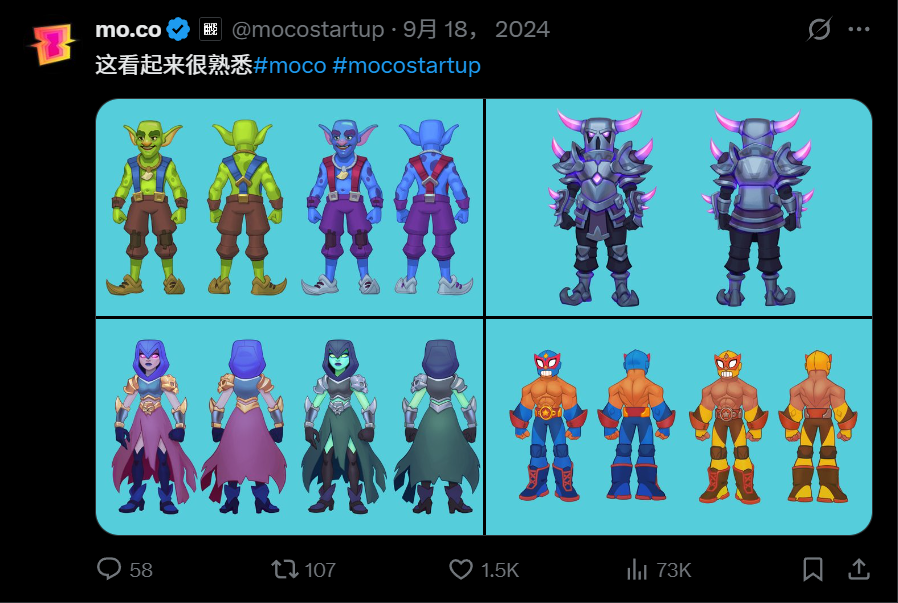Repost using the arrows icon
The width and height of the screenshot is (898, 603).
tap(285, 569)
